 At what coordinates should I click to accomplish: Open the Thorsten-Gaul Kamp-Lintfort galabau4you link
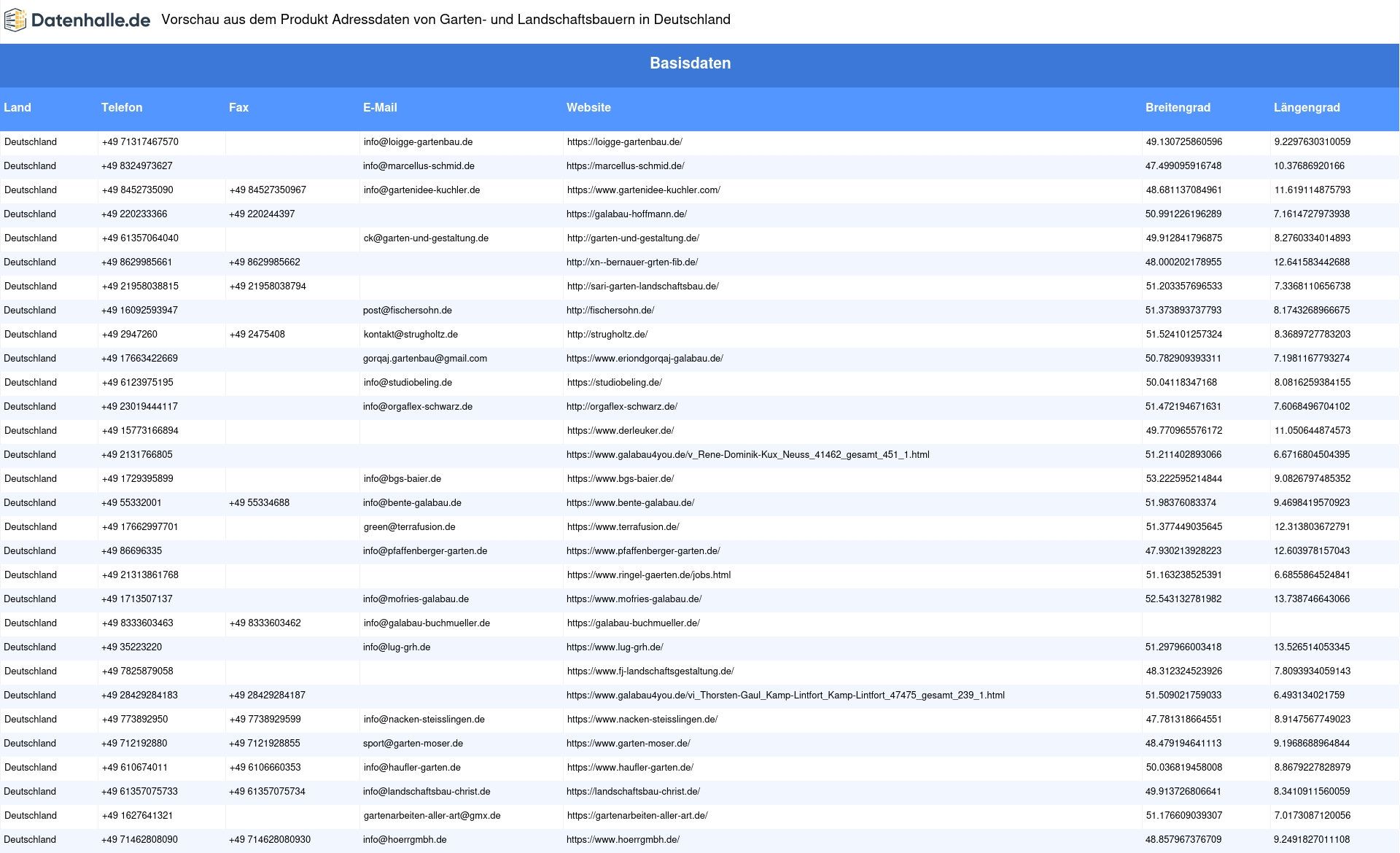(x=785, y=696)
